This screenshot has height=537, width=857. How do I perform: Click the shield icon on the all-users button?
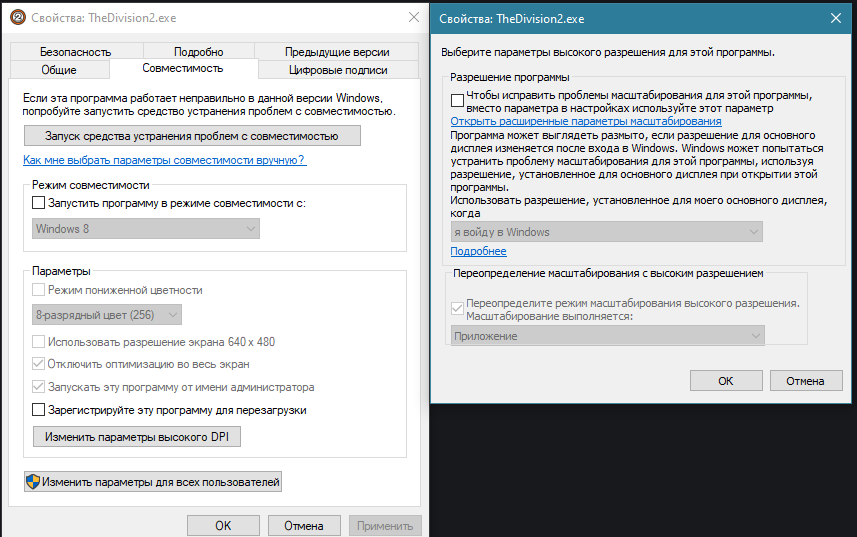pos(33,482)
